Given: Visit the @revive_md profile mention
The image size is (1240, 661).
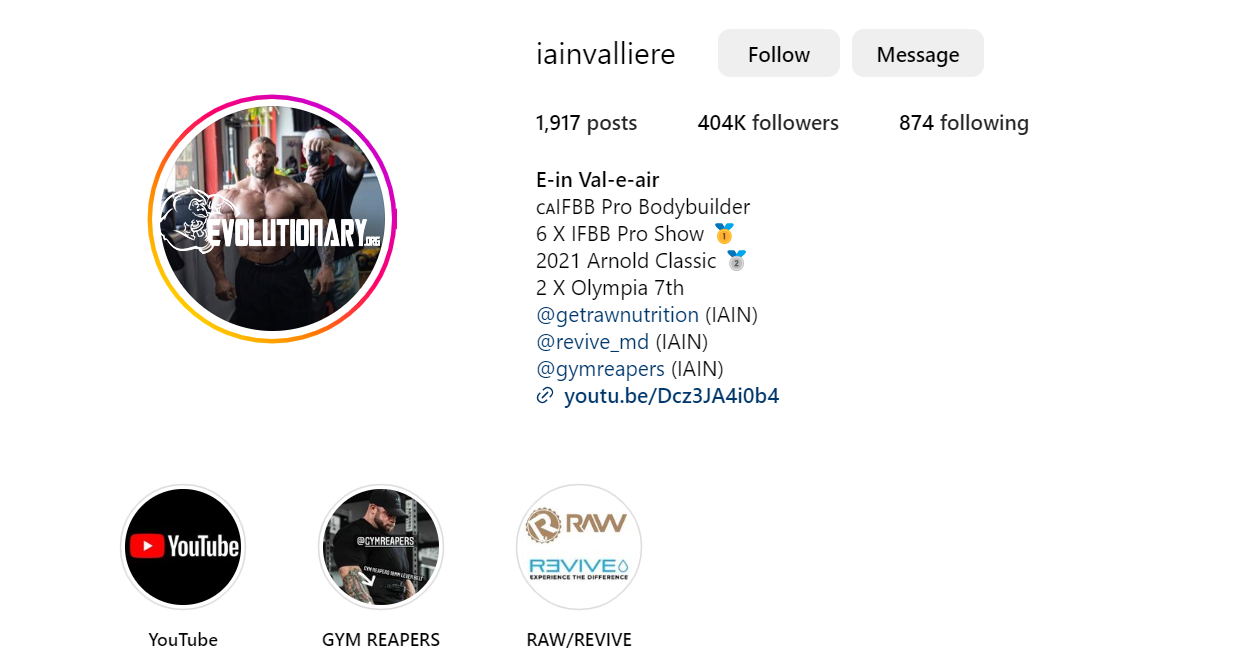Looking at the screenshot, I should (x=593, y=342).
